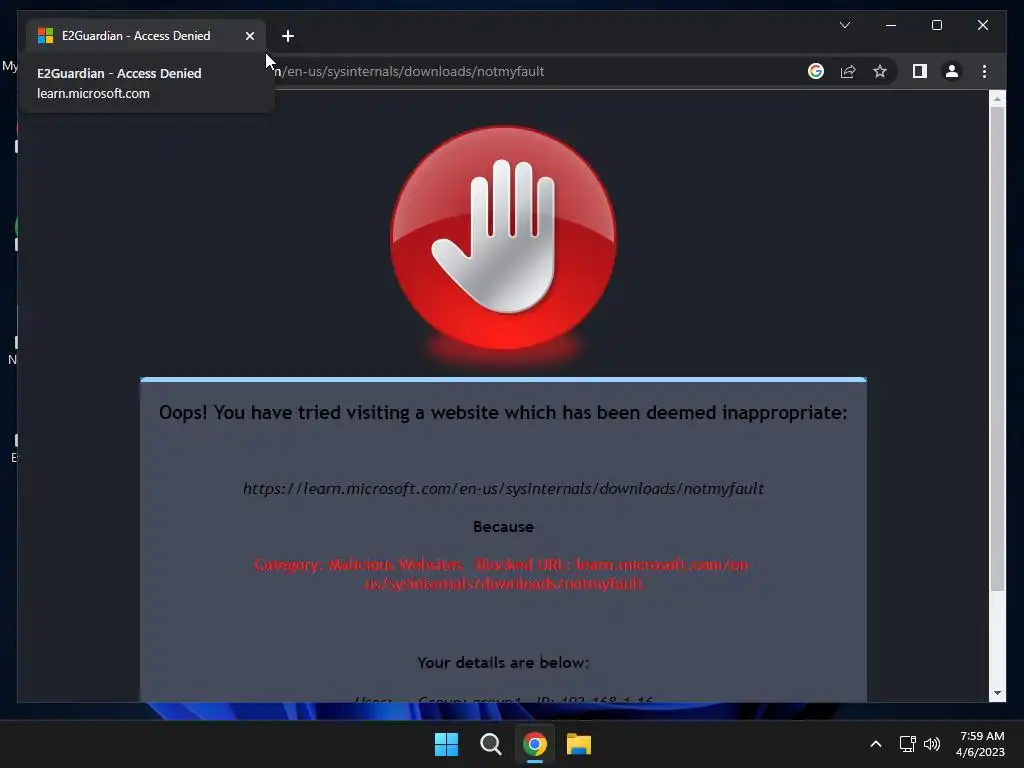Screen dimensions: 1024x768
Task: Open File Explorer from taskbar
Action: (x=579, y=744)
